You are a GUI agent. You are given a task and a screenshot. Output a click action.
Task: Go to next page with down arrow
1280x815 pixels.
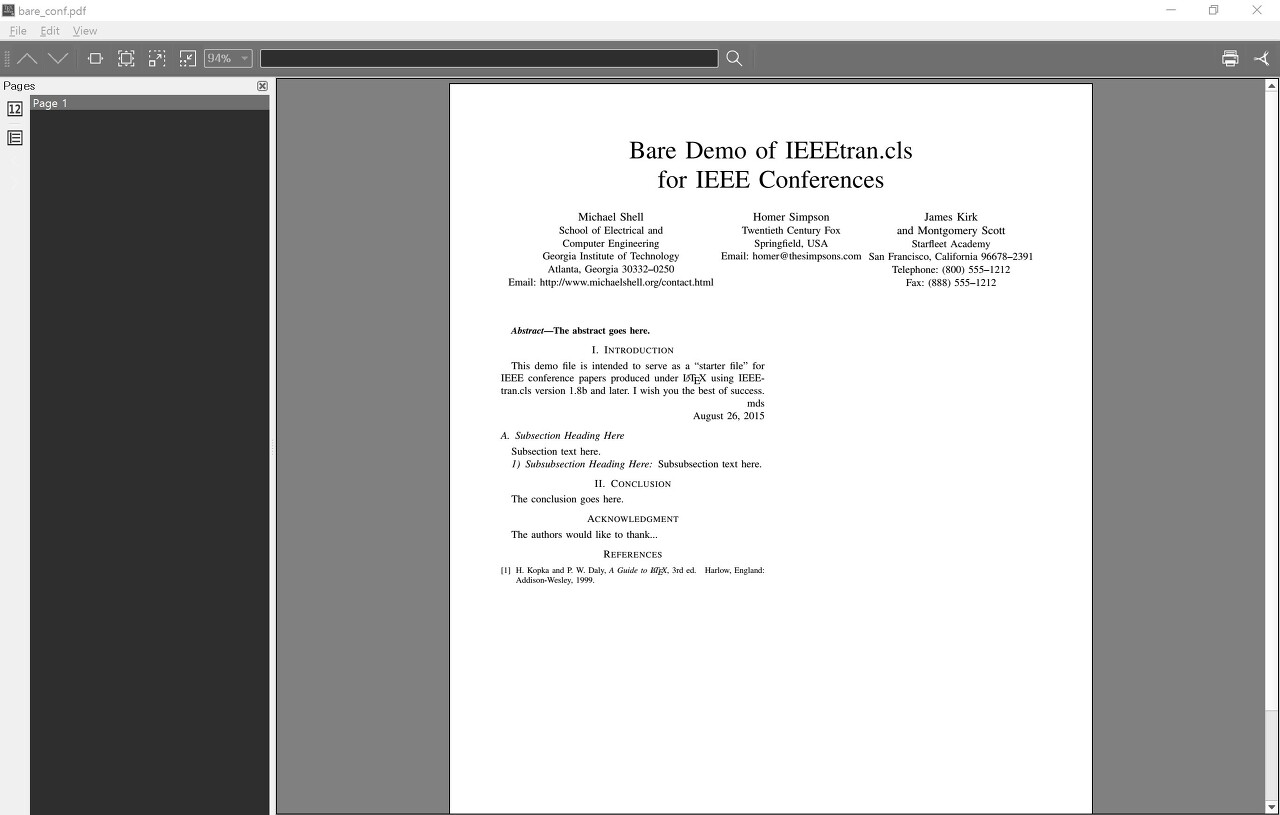tap(58, 59)
